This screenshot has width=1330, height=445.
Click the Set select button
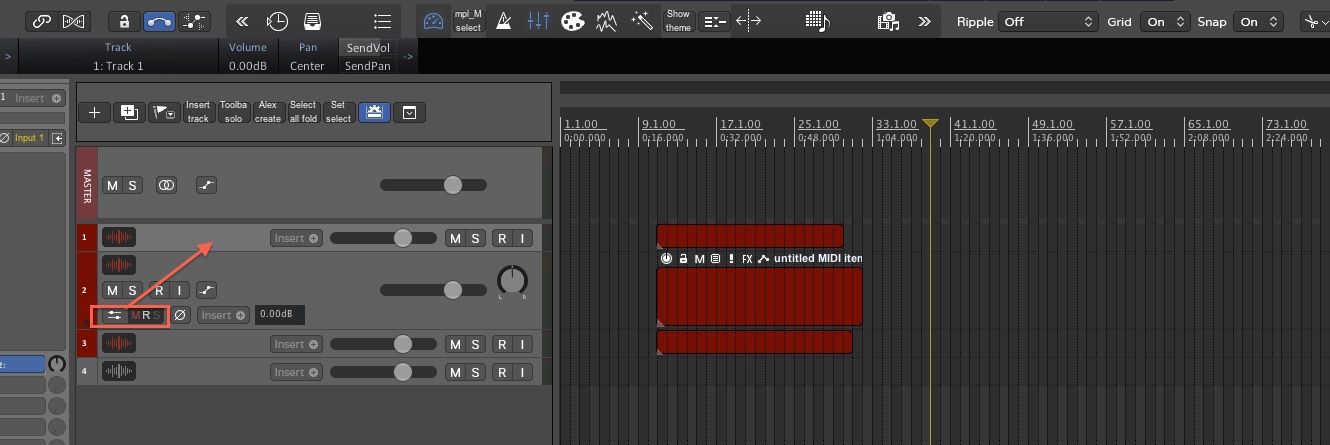tap(338, 112)
